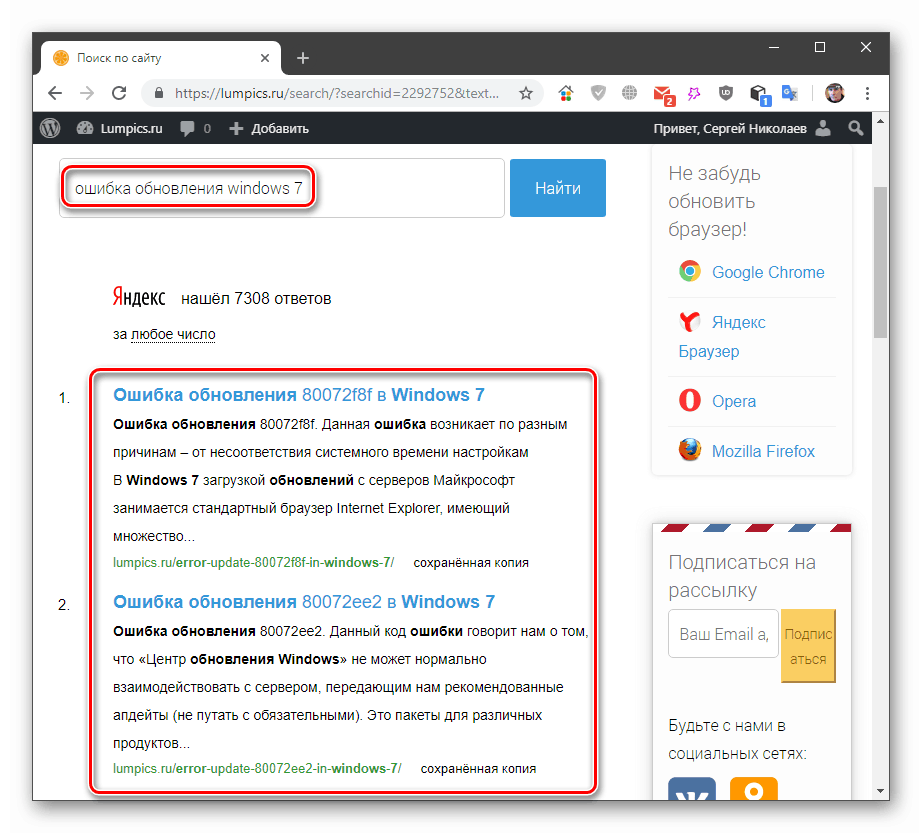
Task: Click the Mozilla Firefox icon in sidebar
Action: (689, 449)
